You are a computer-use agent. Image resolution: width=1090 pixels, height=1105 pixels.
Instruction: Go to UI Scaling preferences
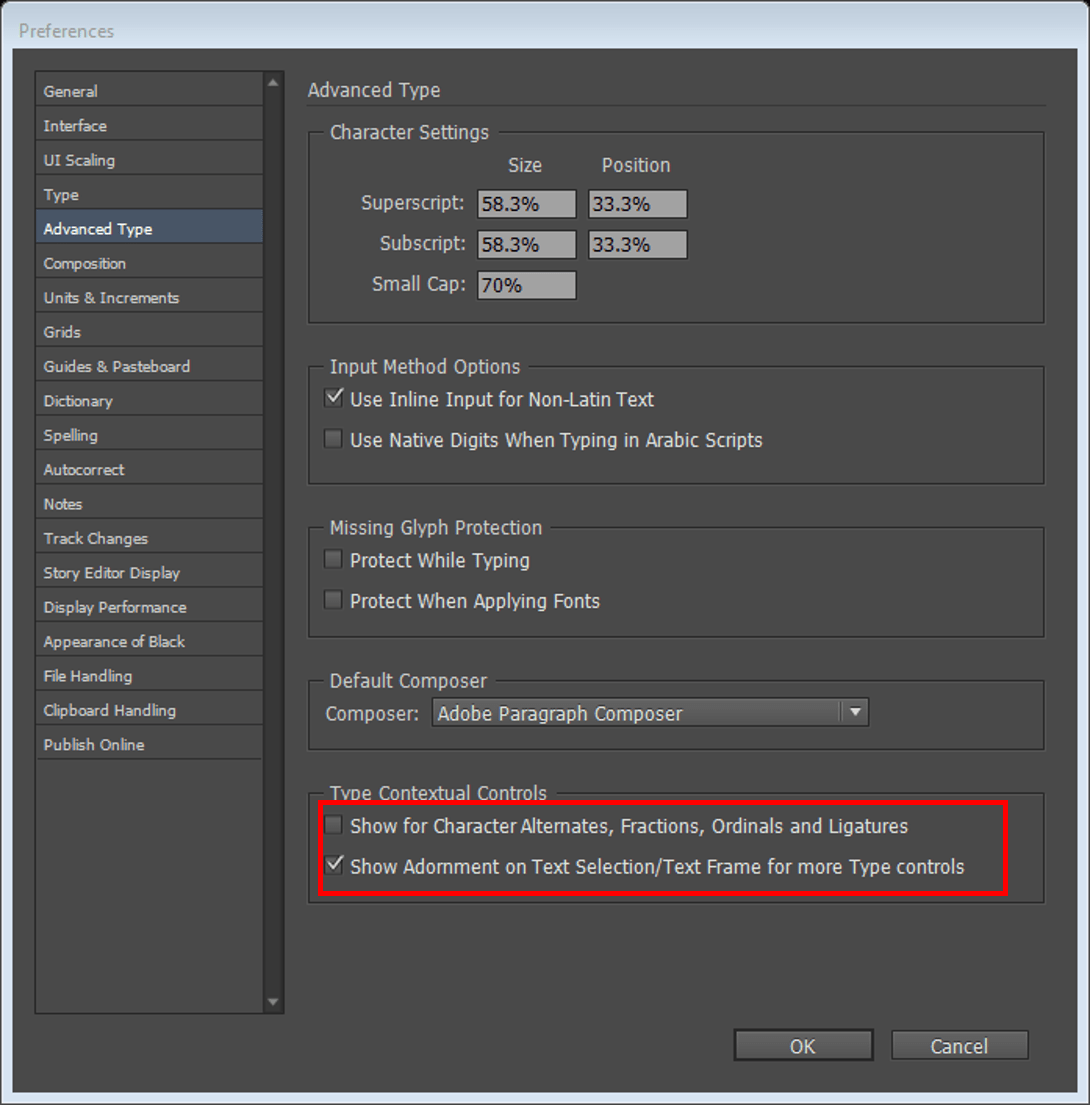coord(149,160)
